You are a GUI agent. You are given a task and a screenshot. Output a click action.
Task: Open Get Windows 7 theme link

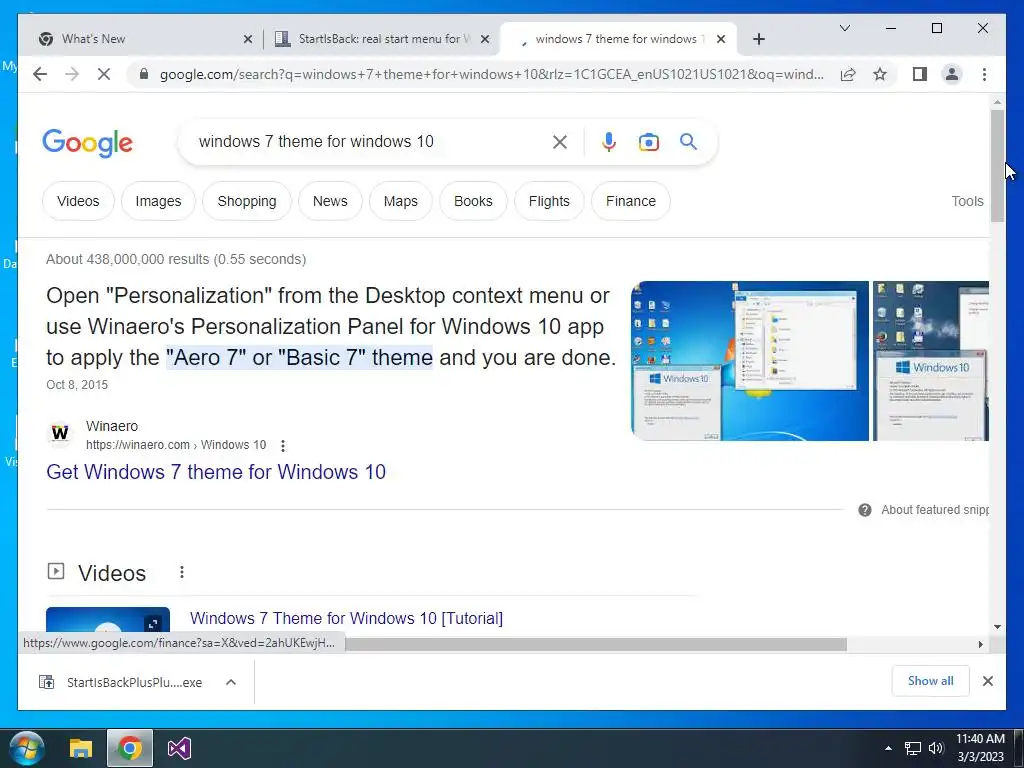[216, 472]
